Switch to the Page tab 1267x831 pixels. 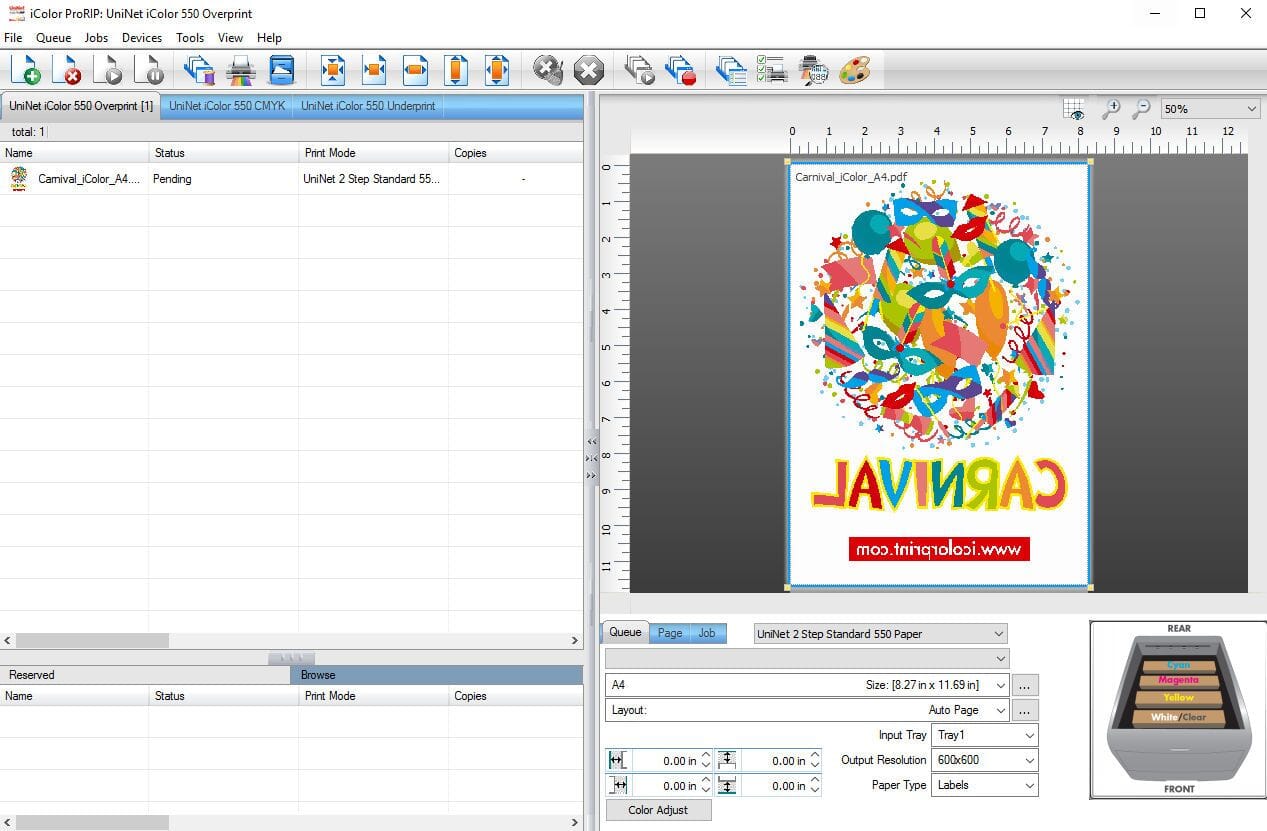click(x=669, y=633)
